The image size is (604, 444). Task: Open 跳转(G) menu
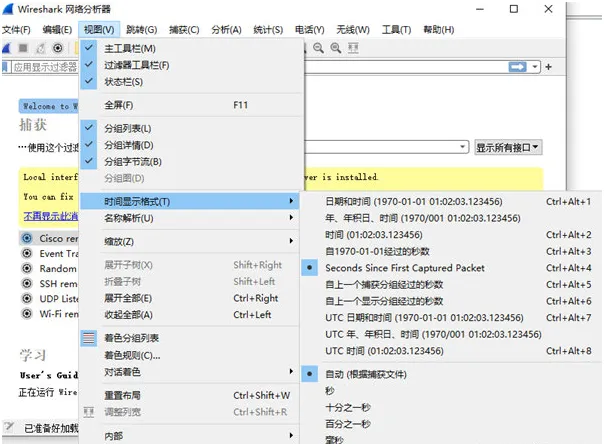click(141, 30)
